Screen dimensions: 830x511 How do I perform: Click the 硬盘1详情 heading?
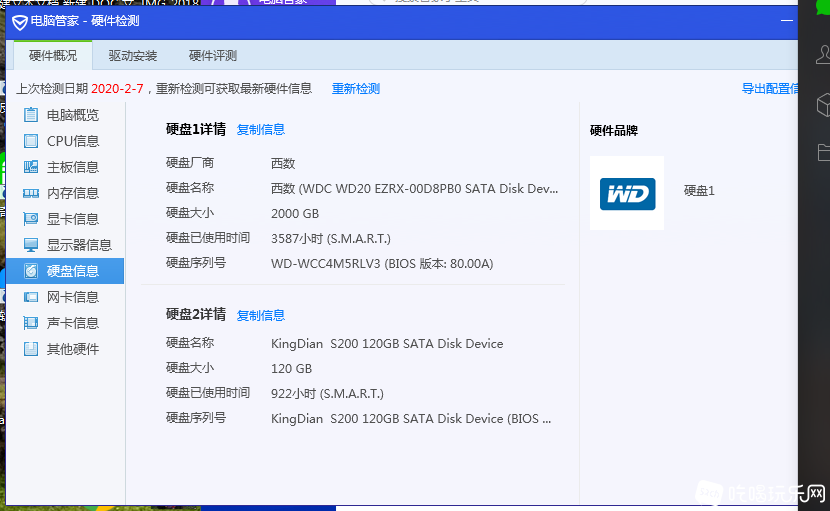point(196,129)
